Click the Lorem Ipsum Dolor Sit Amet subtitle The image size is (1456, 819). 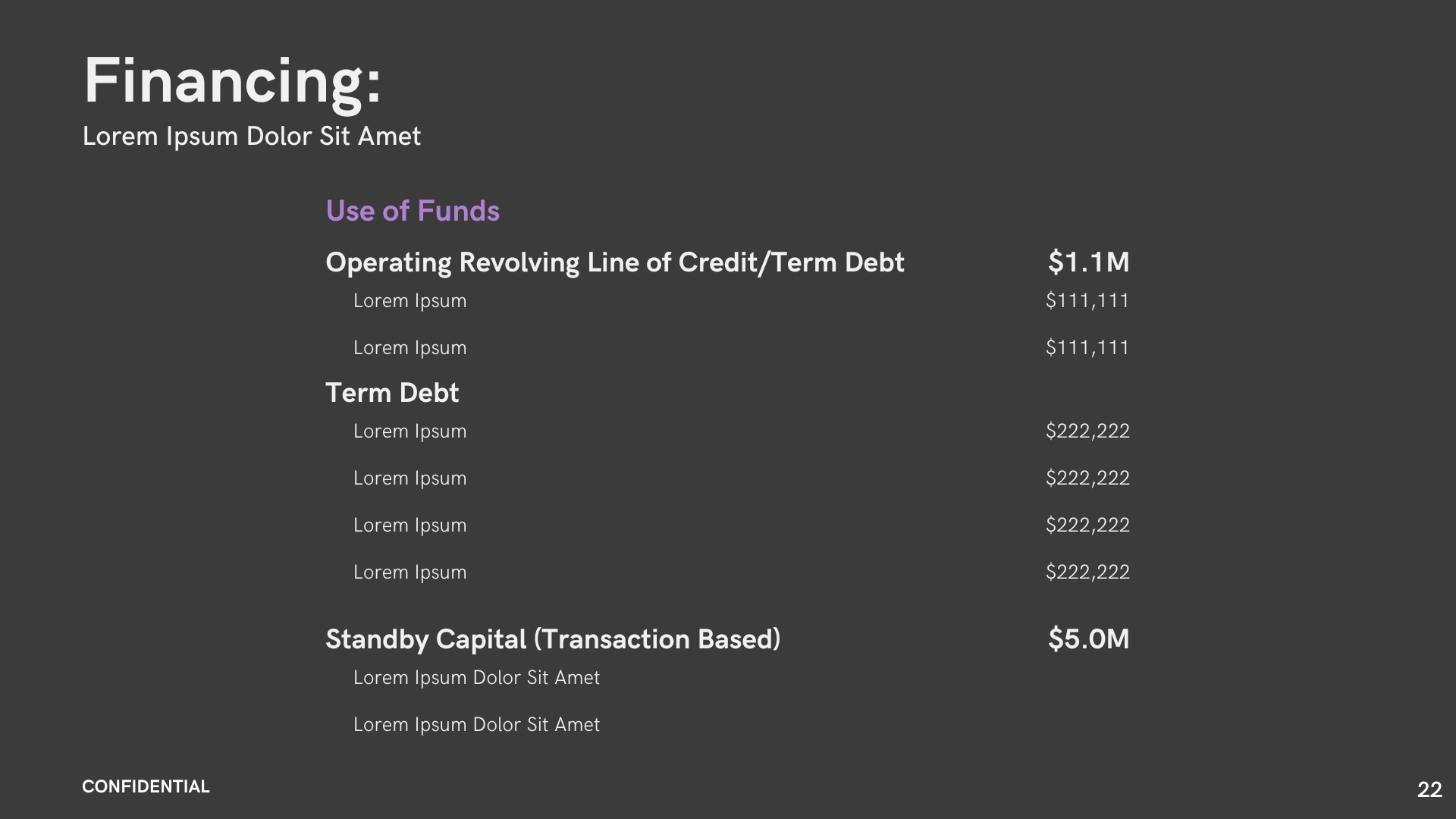(x=251, y=136)
